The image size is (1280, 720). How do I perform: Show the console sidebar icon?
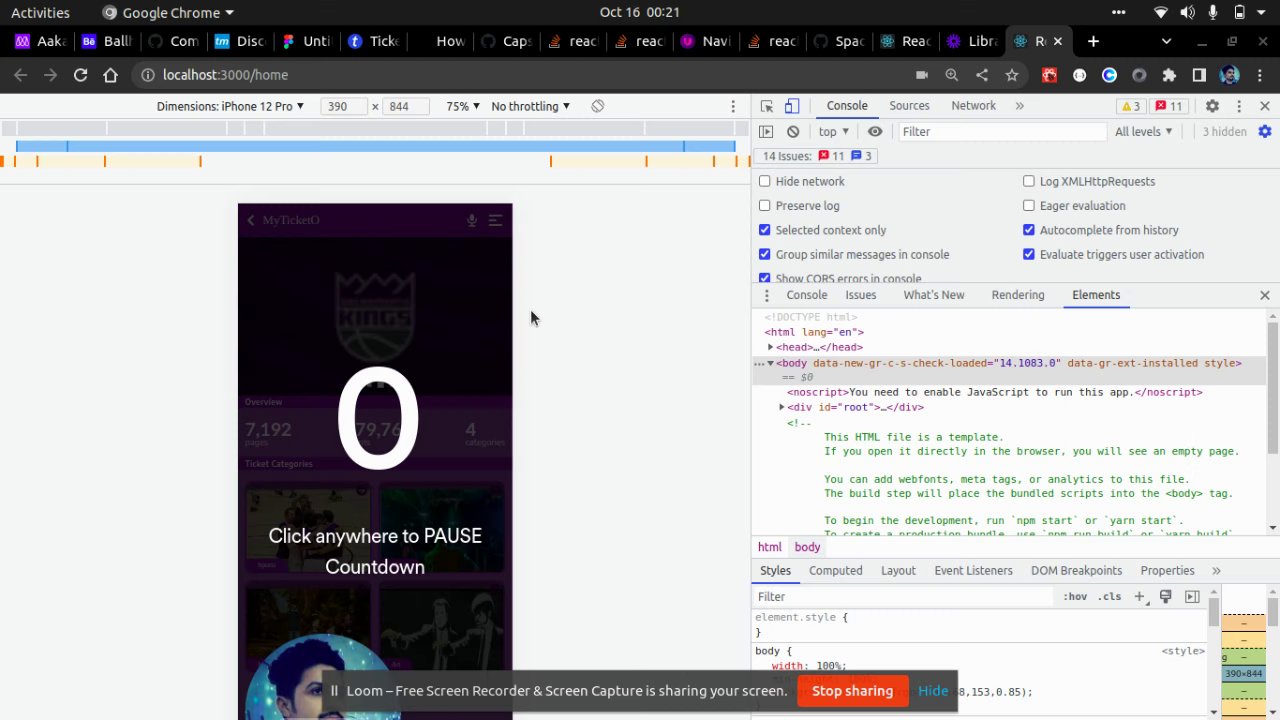point(766,132)
